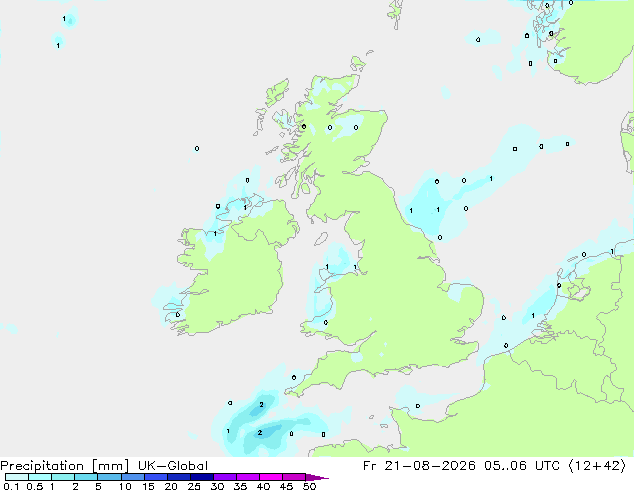Screen dimensions: 634x490
Task: Select the violet swatch between 35 and 40
Action: [248, 477]
